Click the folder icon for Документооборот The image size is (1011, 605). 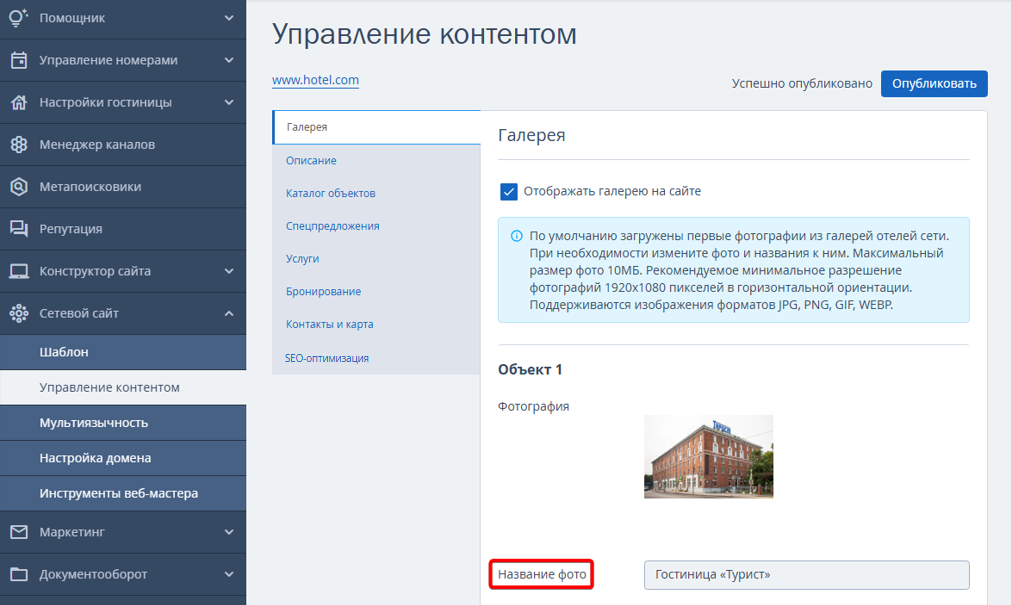[x=19, y=574]
